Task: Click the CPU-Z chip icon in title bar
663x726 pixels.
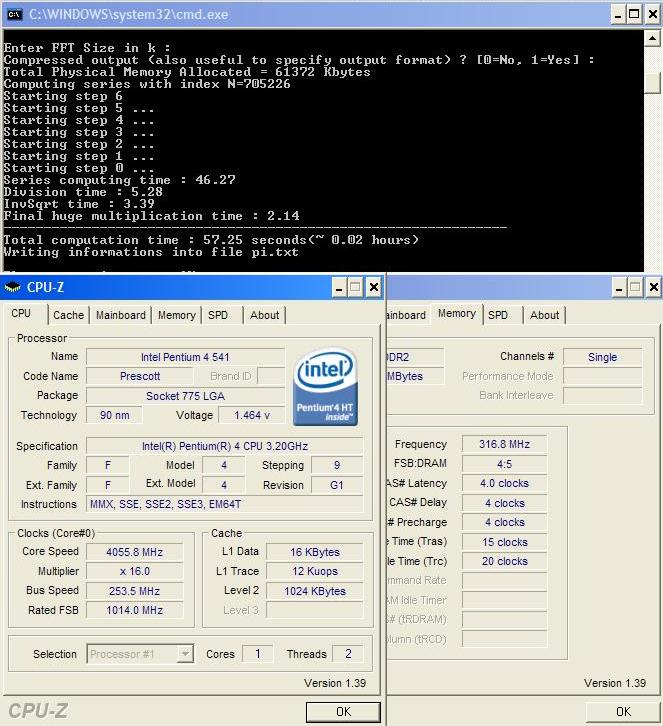Action: coord(13,288)
